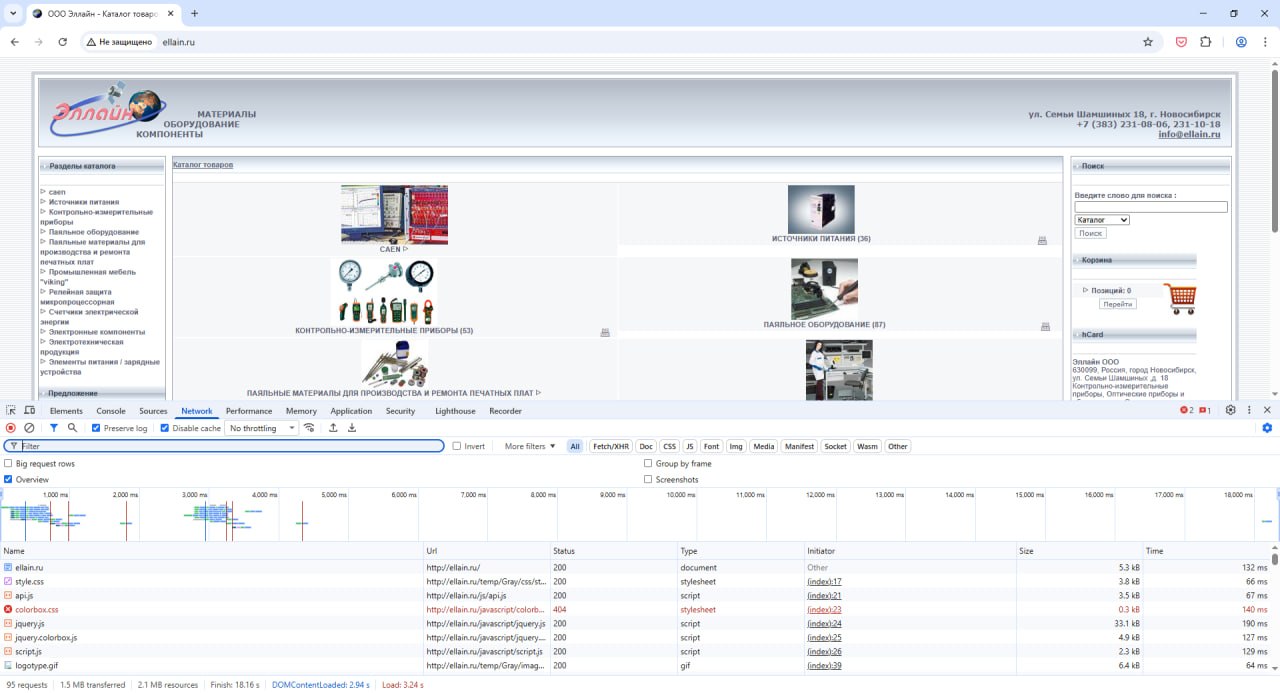Uncheck the Disable cache checkbox

(165, 428)
